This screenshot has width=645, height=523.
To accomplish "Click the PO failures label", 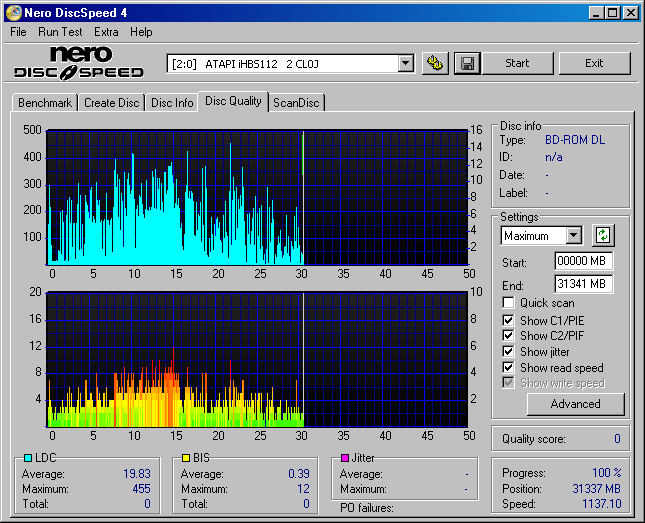I will [367, 508].
